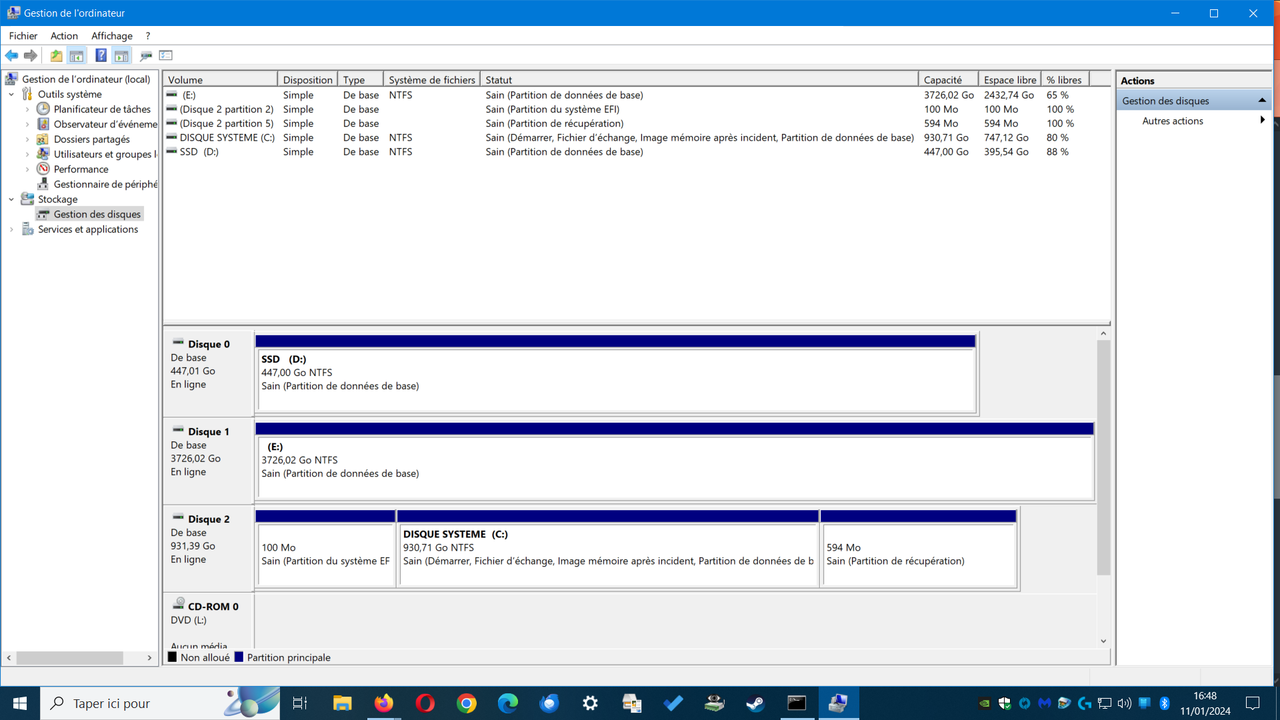Open Firefox from the taskbar
This screenshot has height=720, width=1280.
pyautogui.click(x=384, y=703)
